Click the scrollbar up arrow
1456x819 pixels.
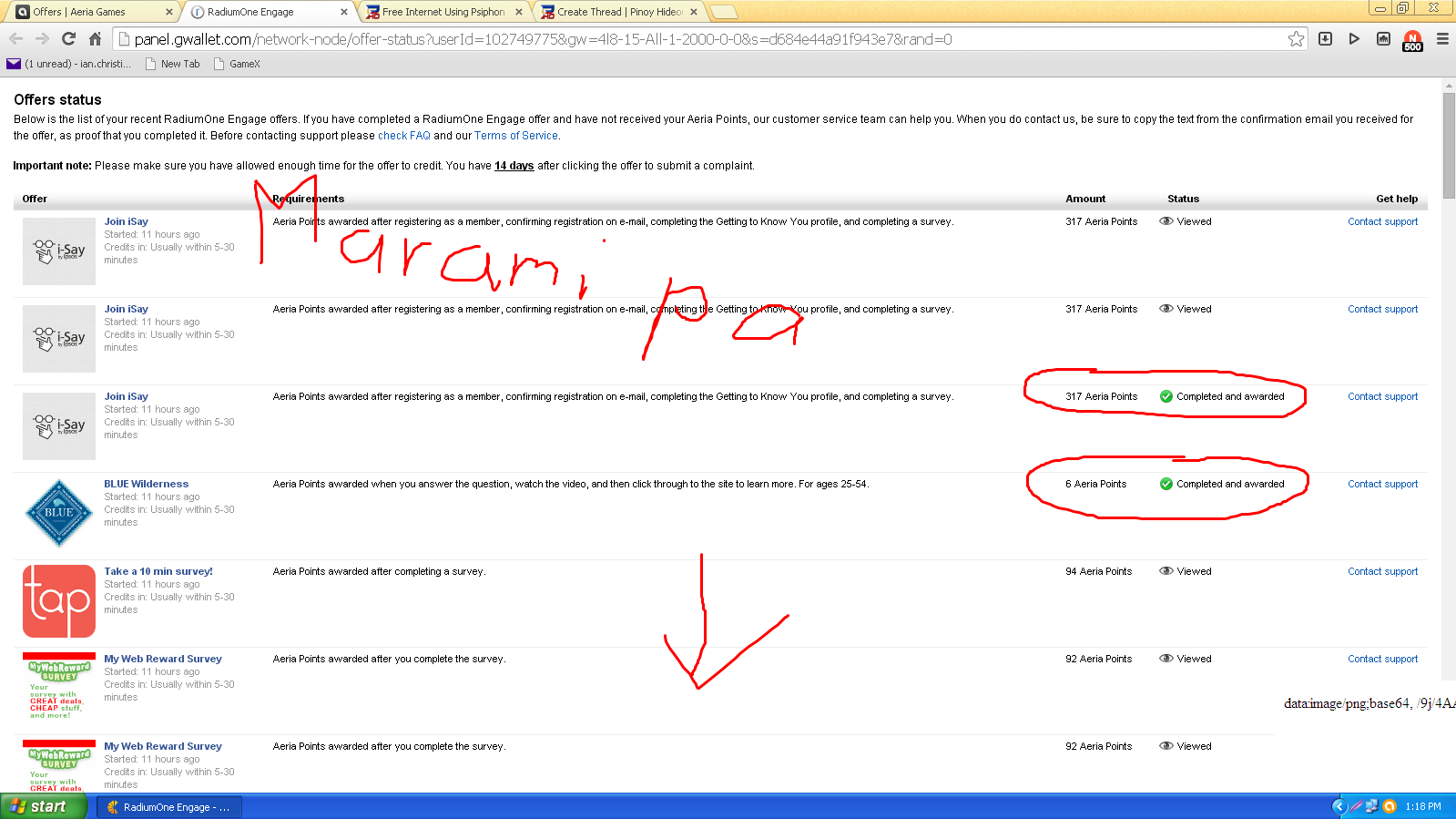(x=1449, y=85)
